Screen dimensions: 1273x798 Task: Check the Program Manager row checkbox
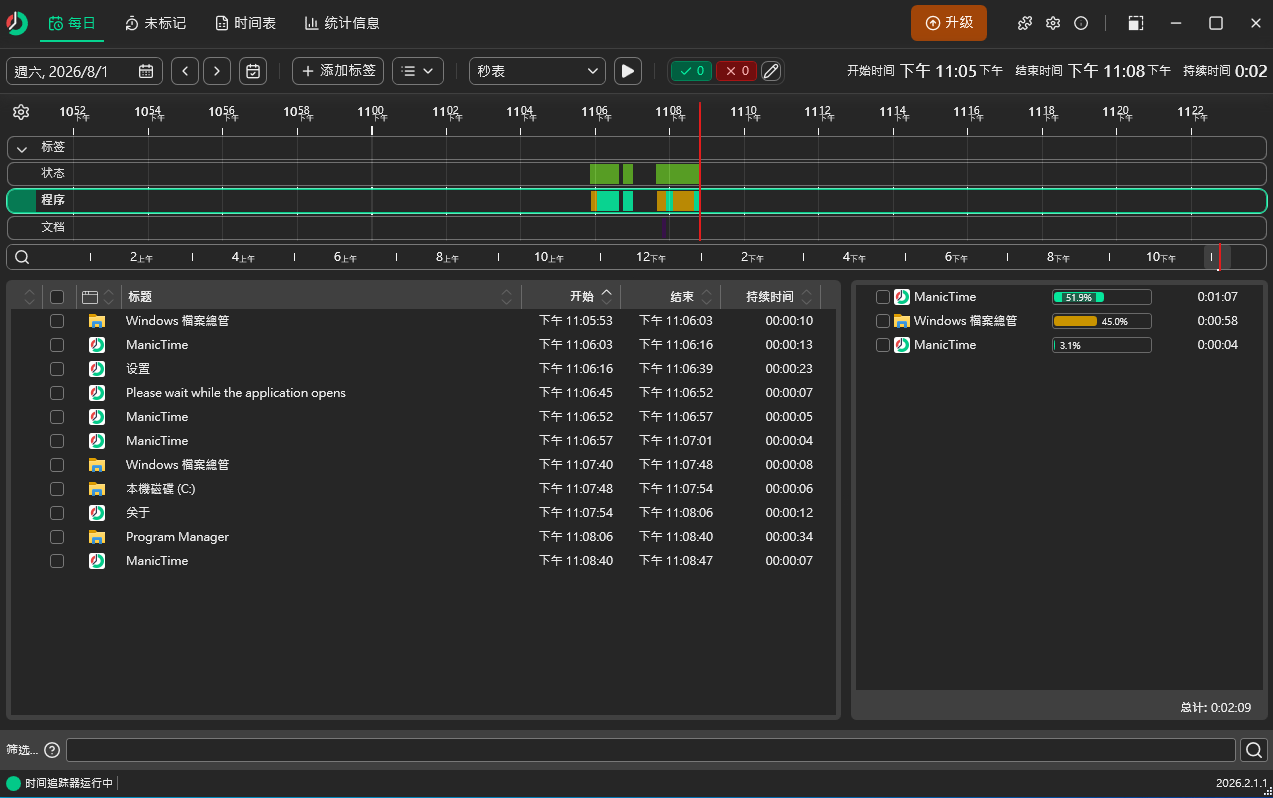click(57, 537)
